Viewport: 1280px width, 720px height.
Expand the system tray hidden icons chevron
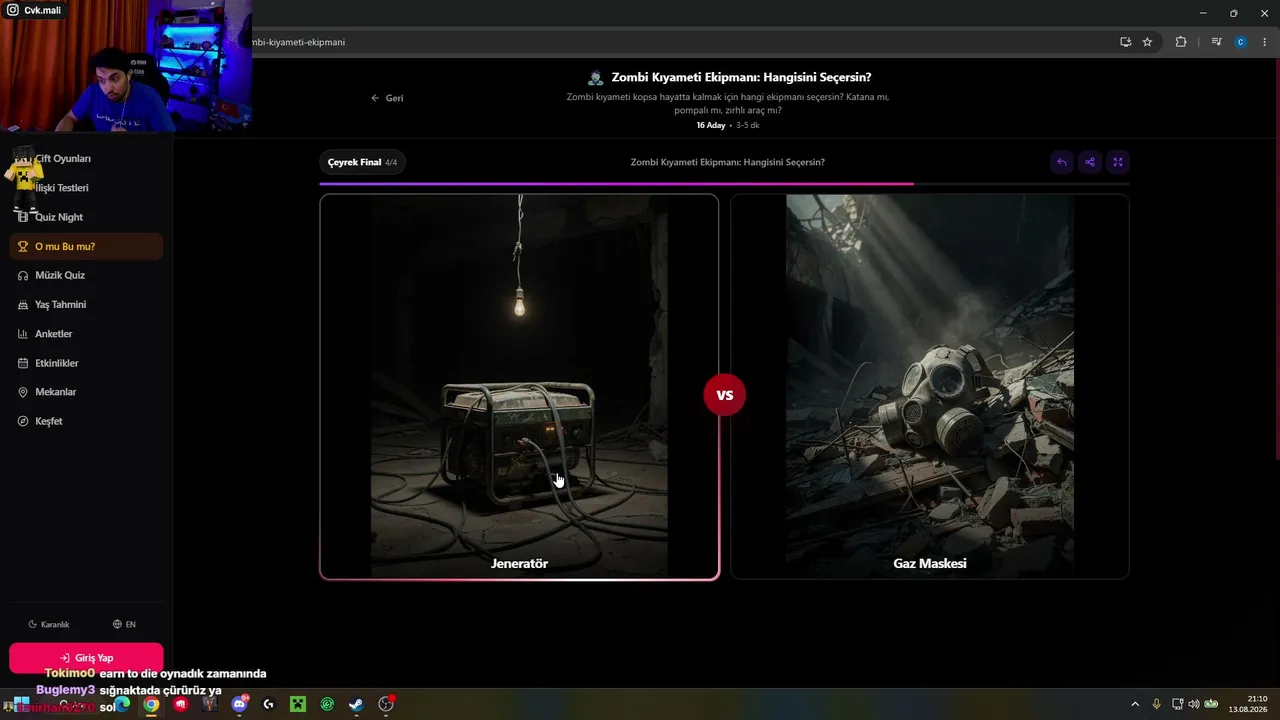click(x=1135, y=704)
